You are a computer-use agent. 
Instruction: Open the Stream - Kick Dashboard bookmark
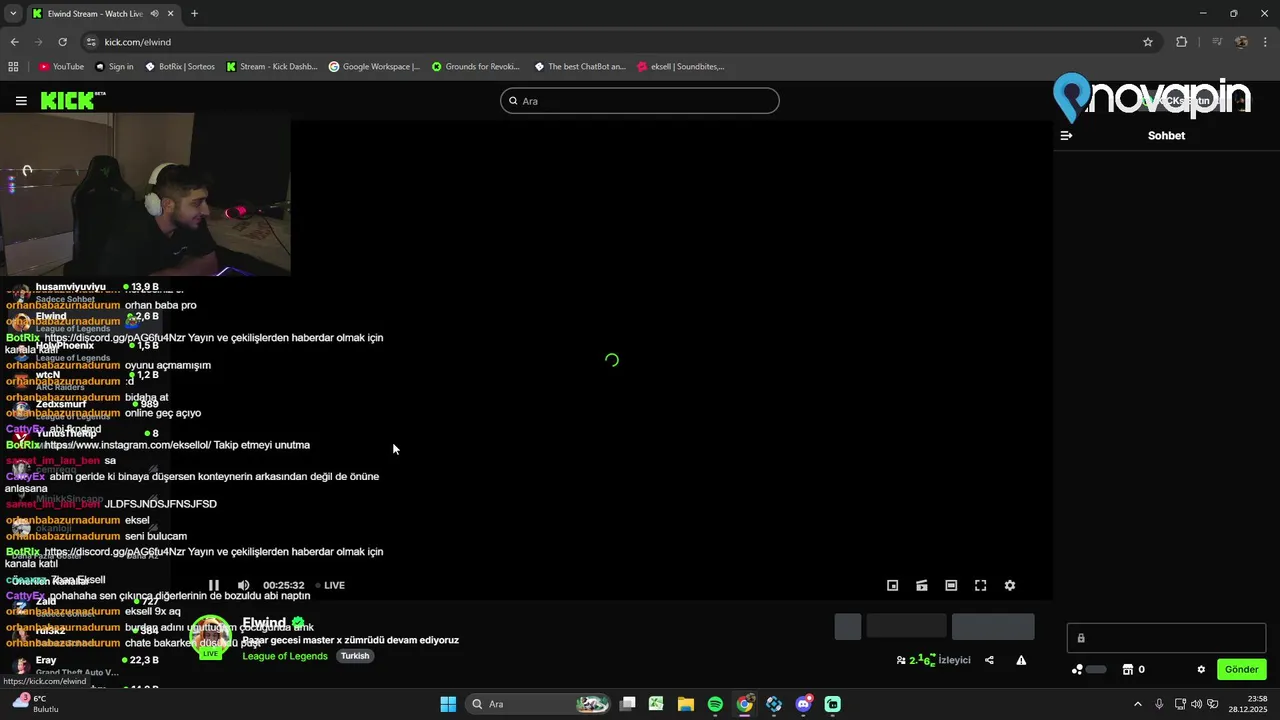click(x=272, y=67)
